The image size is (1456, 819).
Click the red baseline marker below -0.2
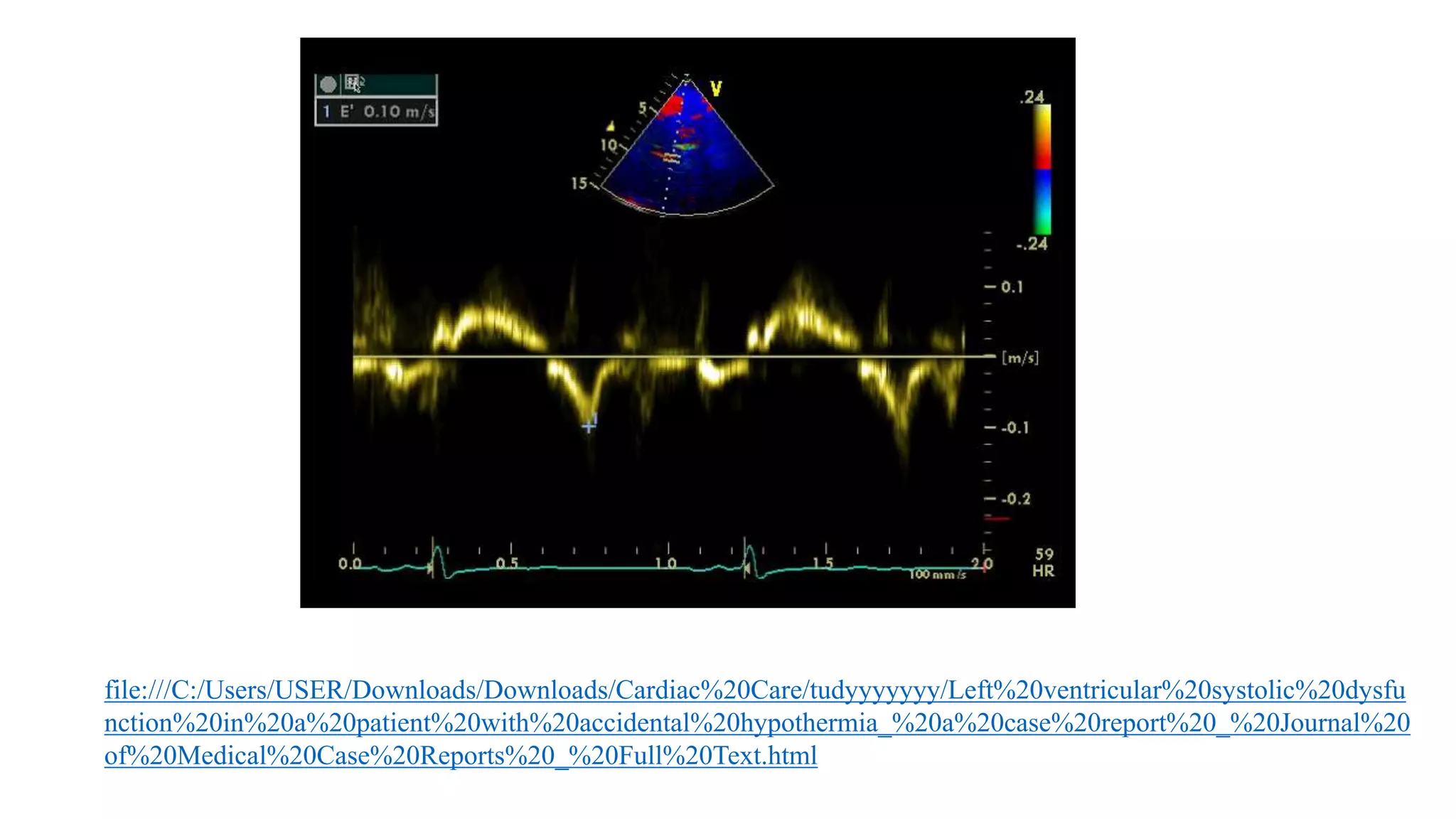coord(997,518)
